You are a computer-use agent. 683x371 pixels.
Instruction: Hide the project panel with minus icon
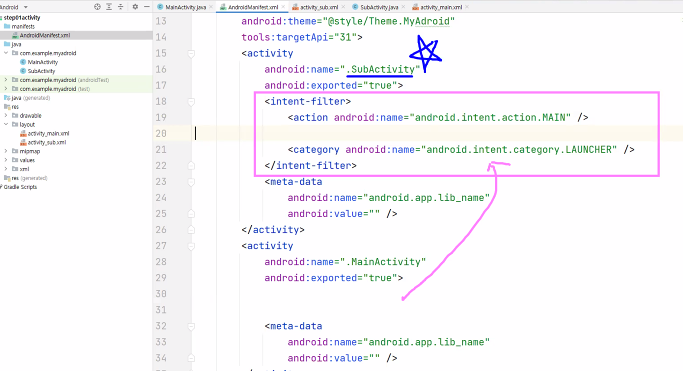tap(146, 7)
